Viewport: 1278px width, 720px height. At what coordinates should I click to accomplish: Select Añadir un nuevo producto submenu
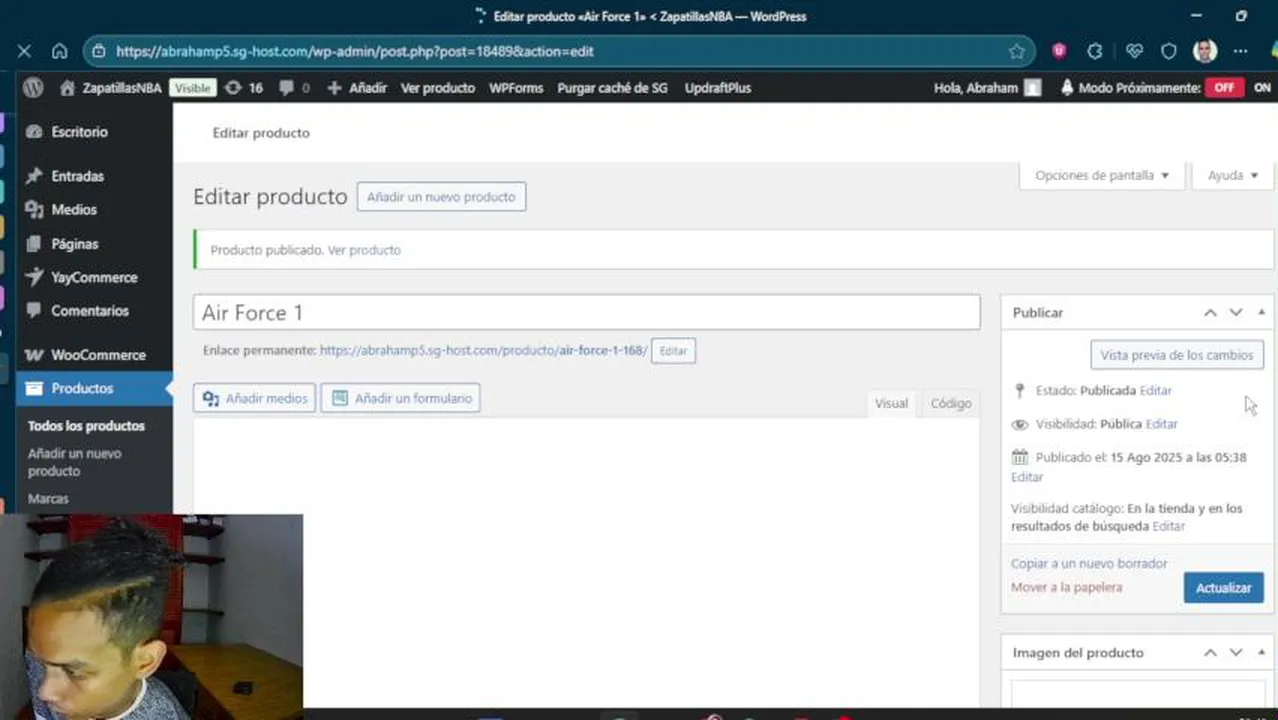pos(75,462)
